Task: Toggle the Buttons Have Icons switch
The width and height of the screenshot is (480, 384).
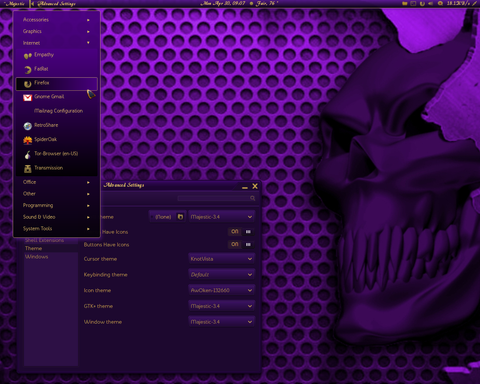Action: click(241, 244)
